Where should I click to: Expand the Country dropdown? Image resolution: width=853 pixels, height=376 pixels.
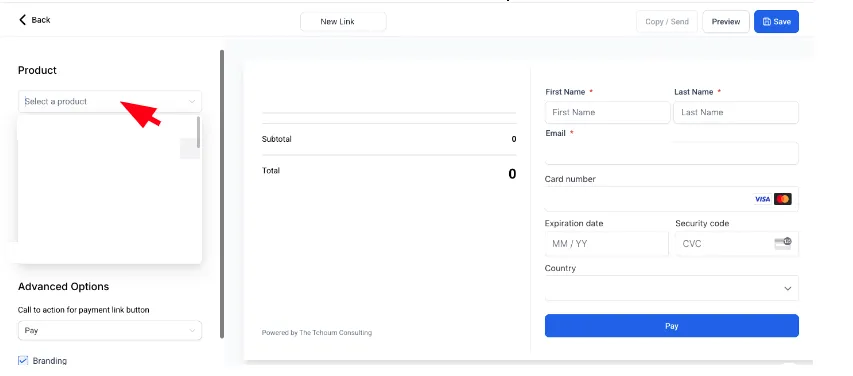pos(671,288)
